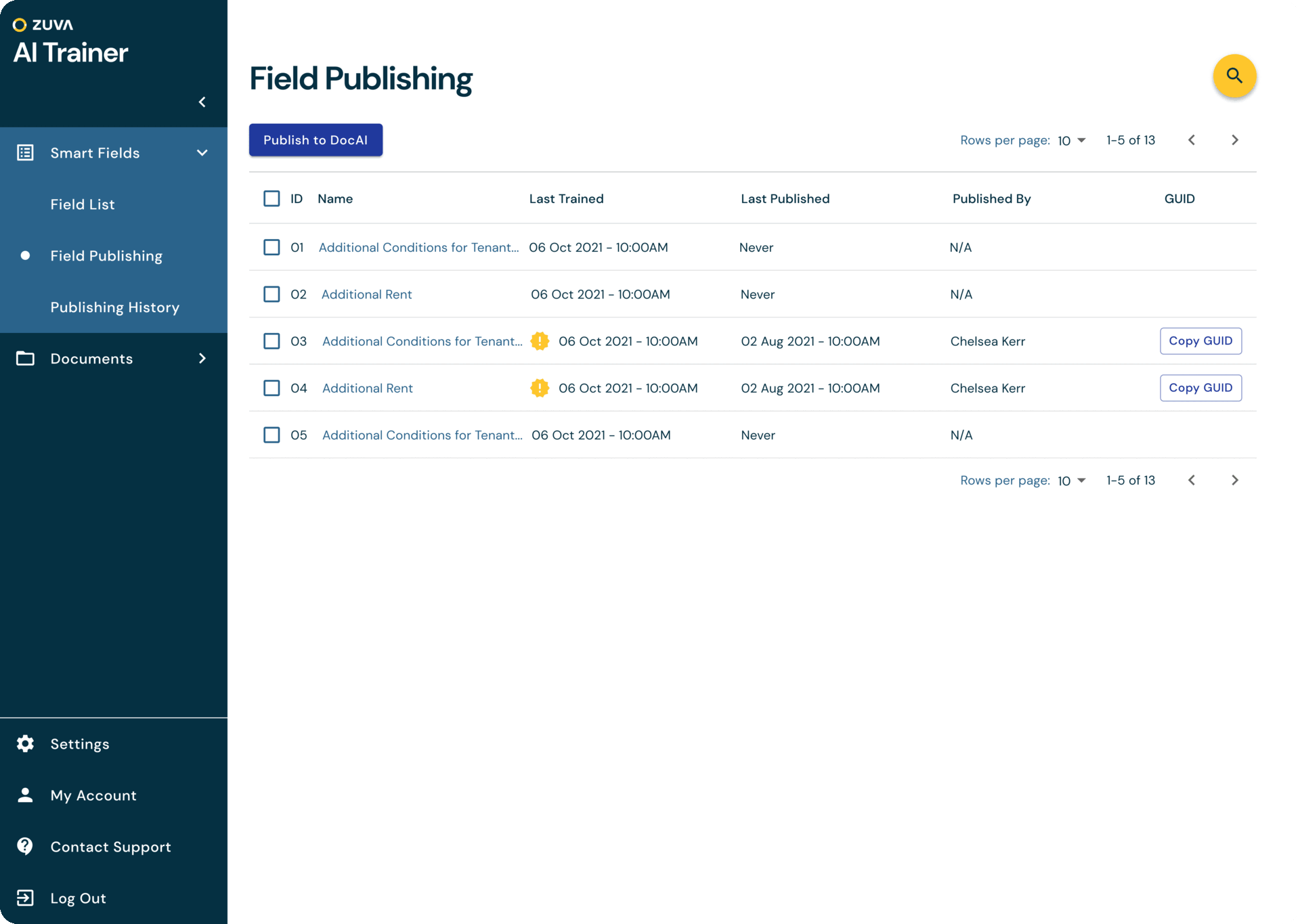1300x924 pixels.
Task: Tick the select-all header checkbox
Action: click(272, 198)
